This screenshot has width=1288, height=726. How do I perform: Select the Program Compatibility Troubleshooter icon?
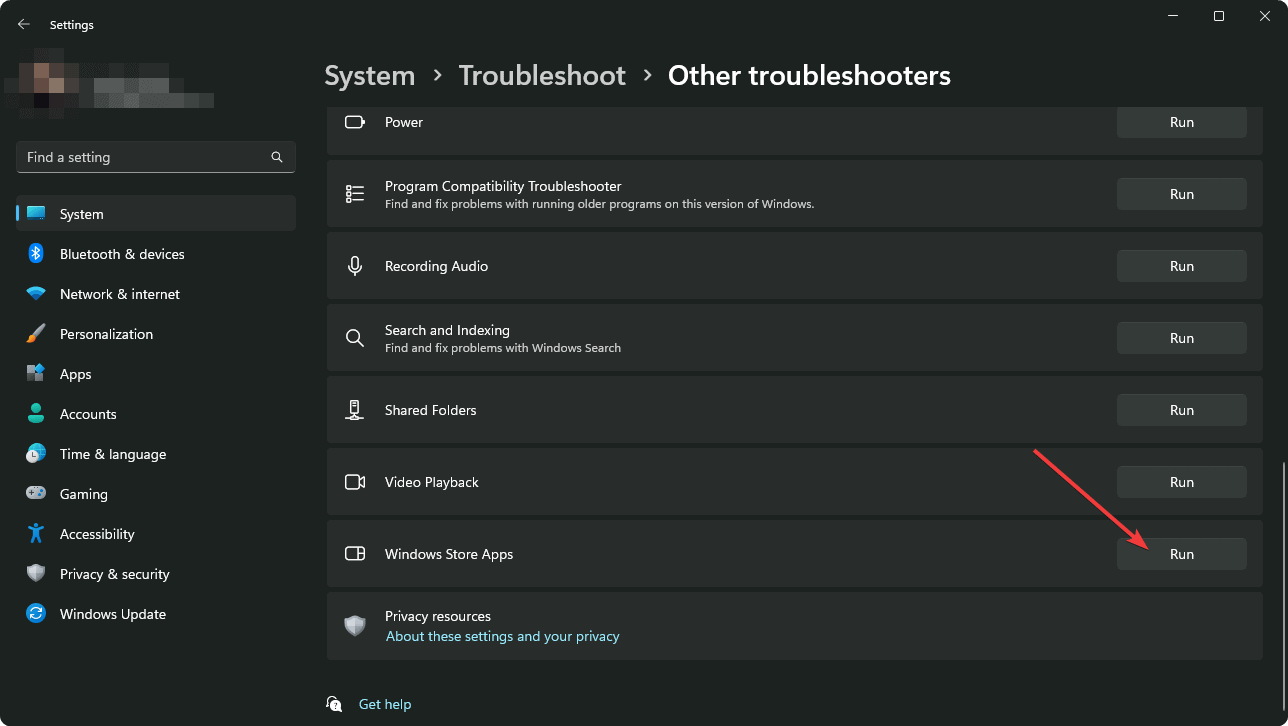(x=354, y=193)
